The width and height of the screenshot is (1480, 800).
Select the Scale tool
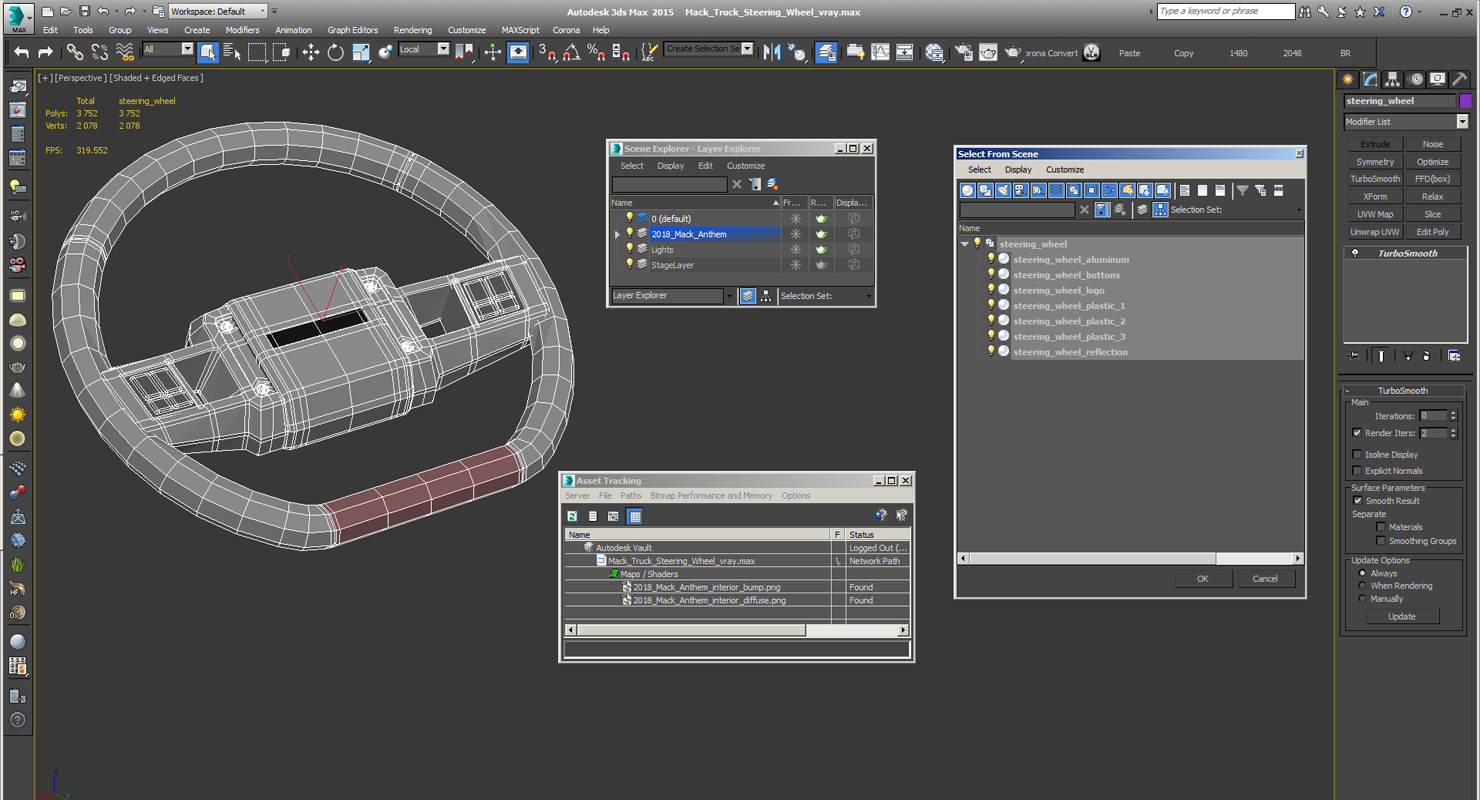click(x=361, y=52)
